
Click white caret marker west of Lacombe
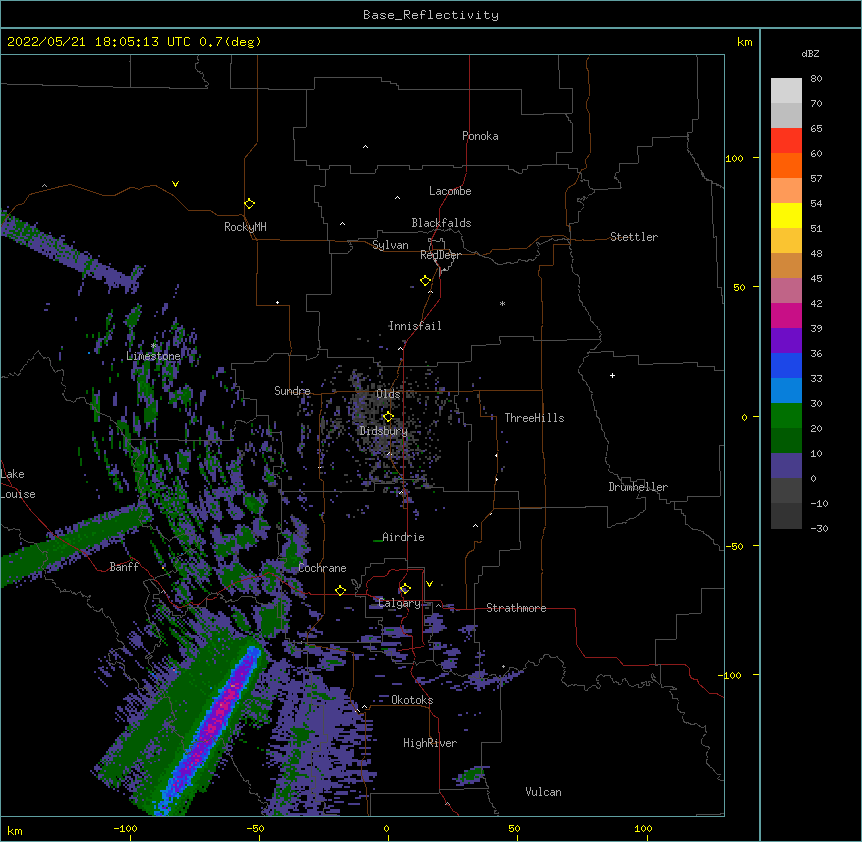[397, 198]
